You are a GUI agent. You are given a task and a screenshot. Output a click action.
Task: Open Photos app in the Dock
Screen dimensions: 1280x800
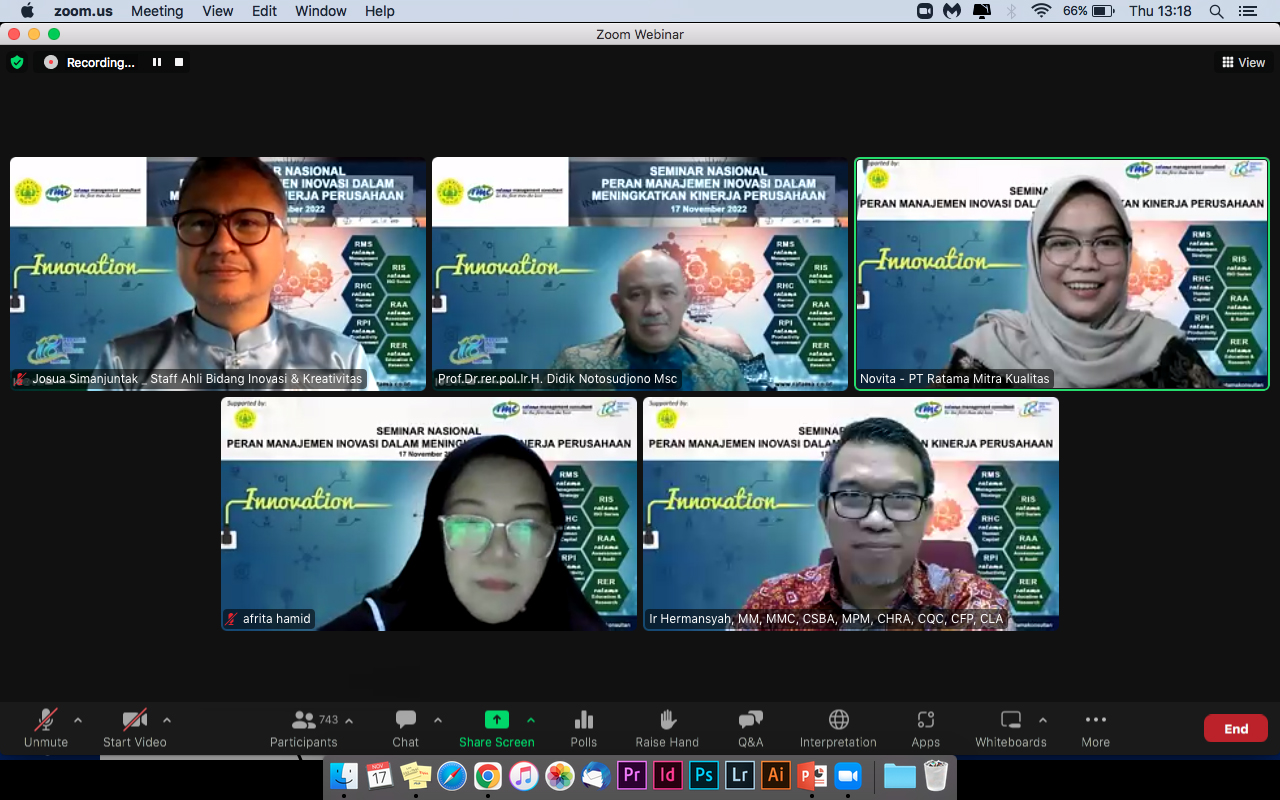(x=560, y=775)
